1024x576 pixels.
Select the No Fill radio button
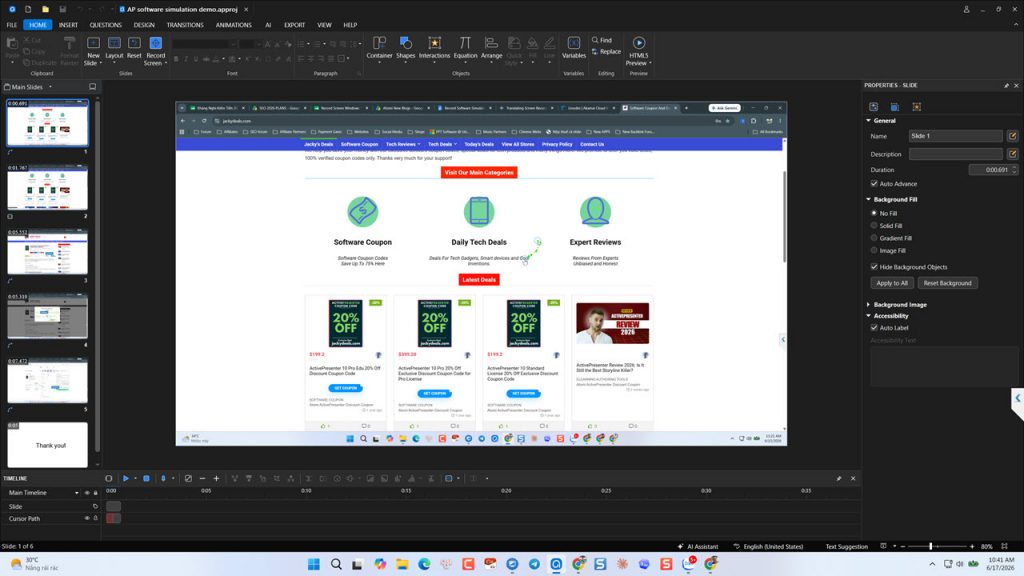click(874, 213)
